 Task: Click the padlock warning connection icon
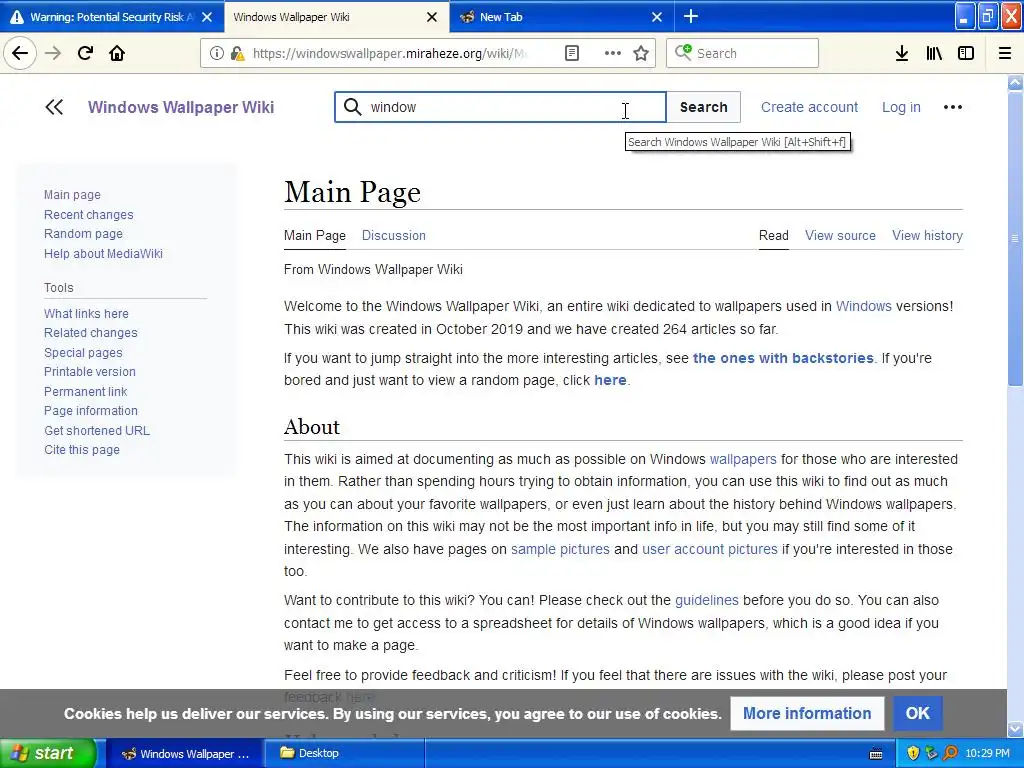[237, 53]
